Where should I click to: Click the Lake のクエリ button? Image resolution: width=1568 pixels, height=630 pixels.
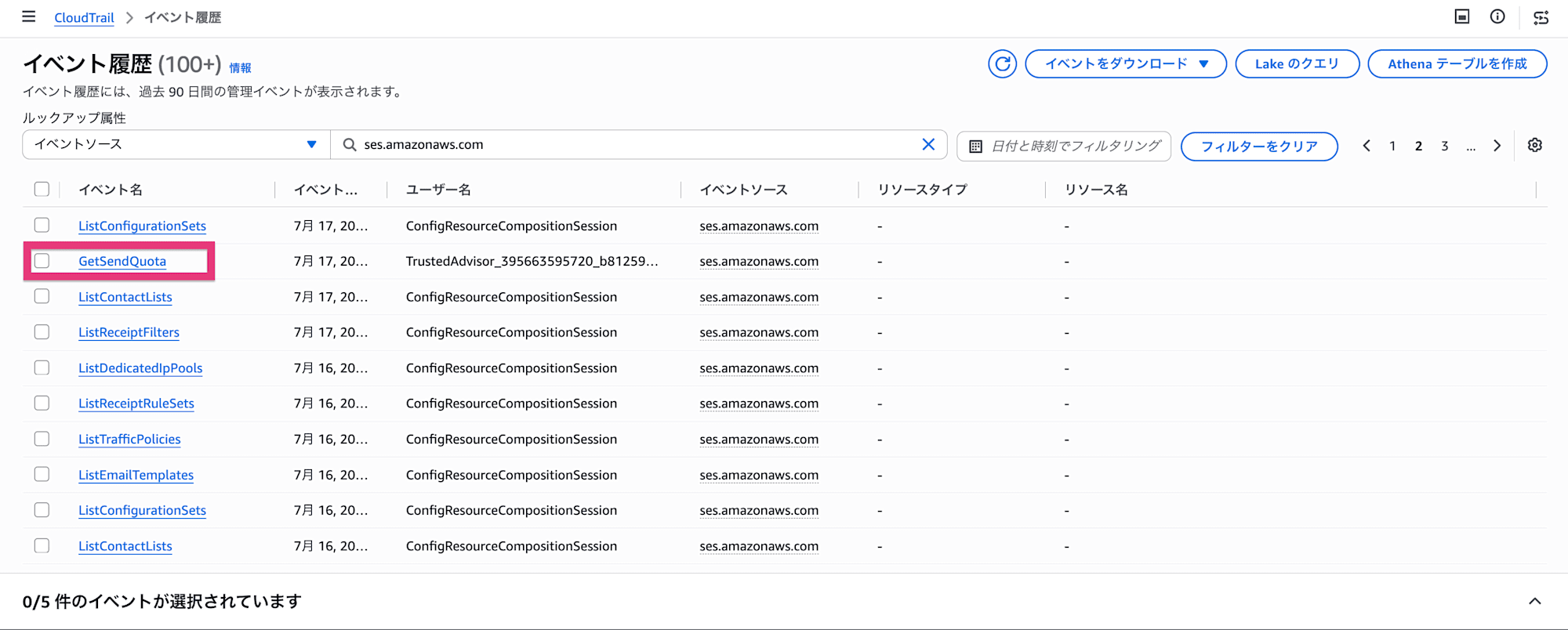tap(1297, 63)
